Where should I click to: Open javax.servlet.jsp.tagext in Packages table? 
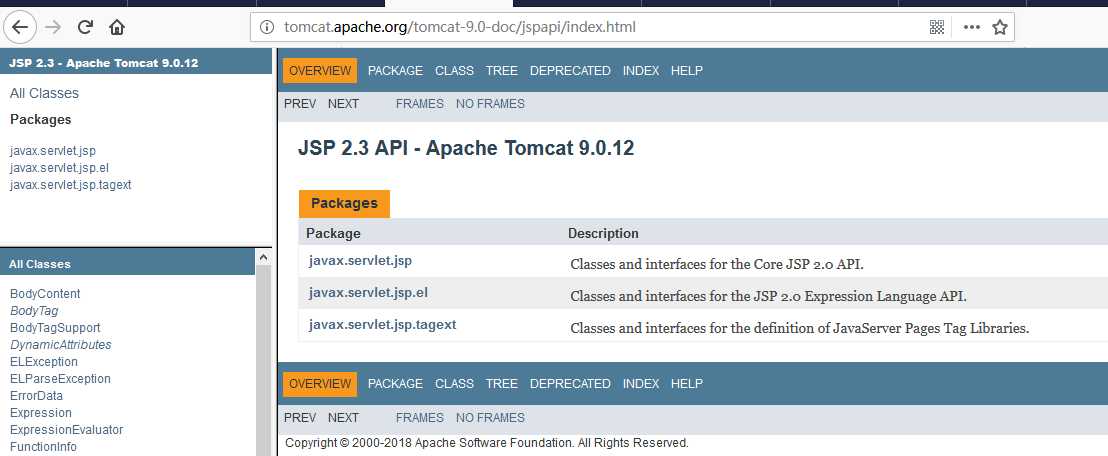[382, 325]
